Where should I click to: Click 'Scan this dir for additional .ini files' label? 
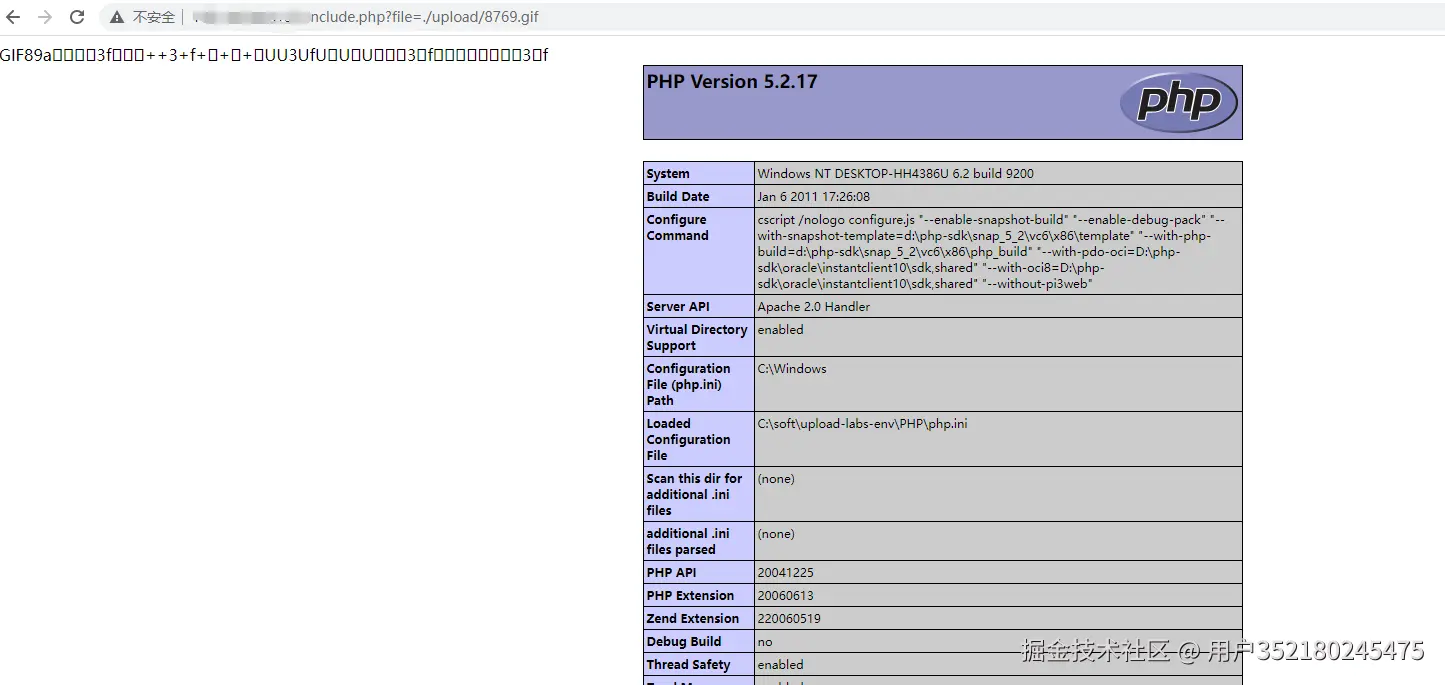(x=694, y=495)
